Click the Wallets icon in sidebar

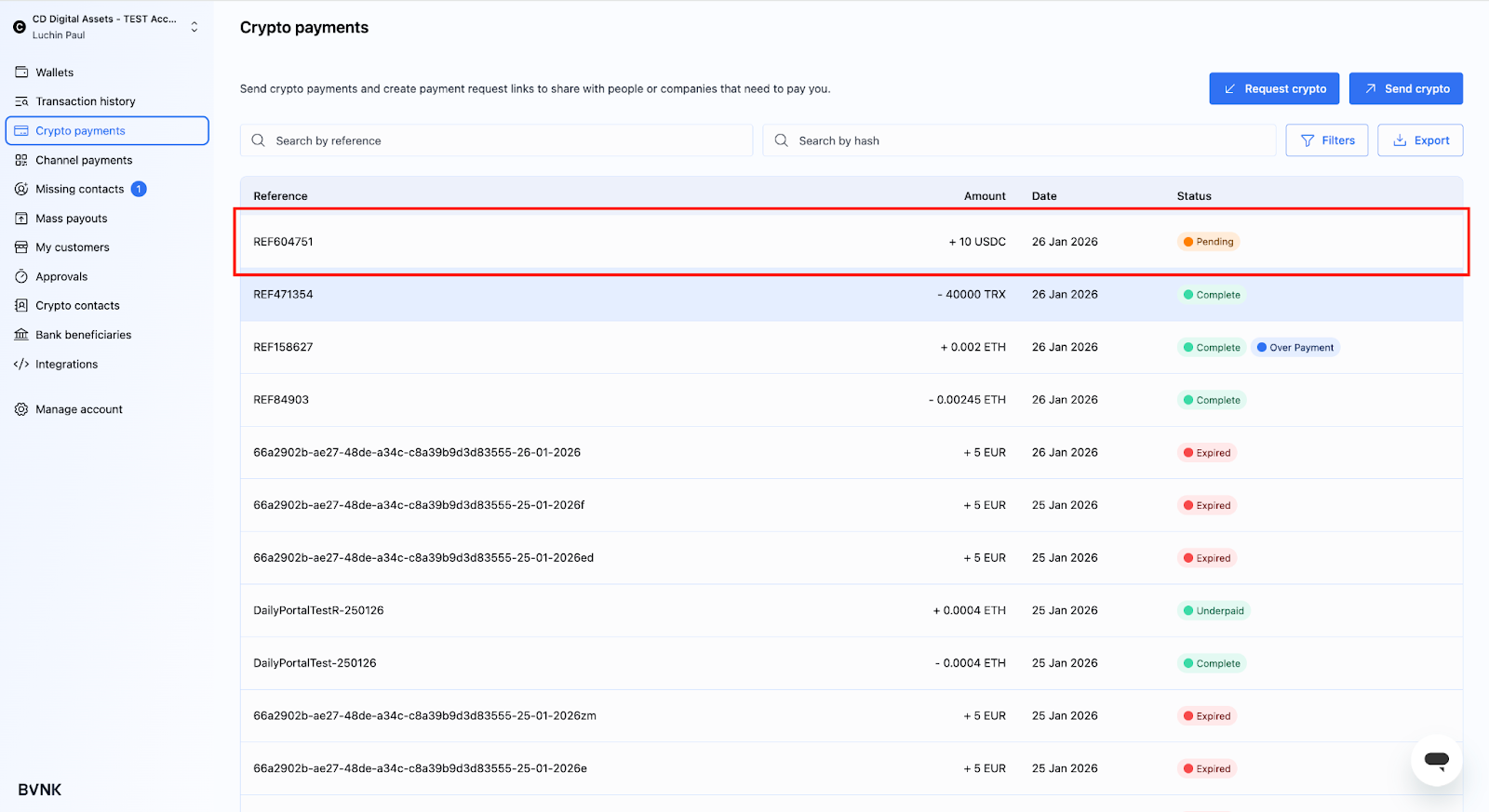[21, 73]
